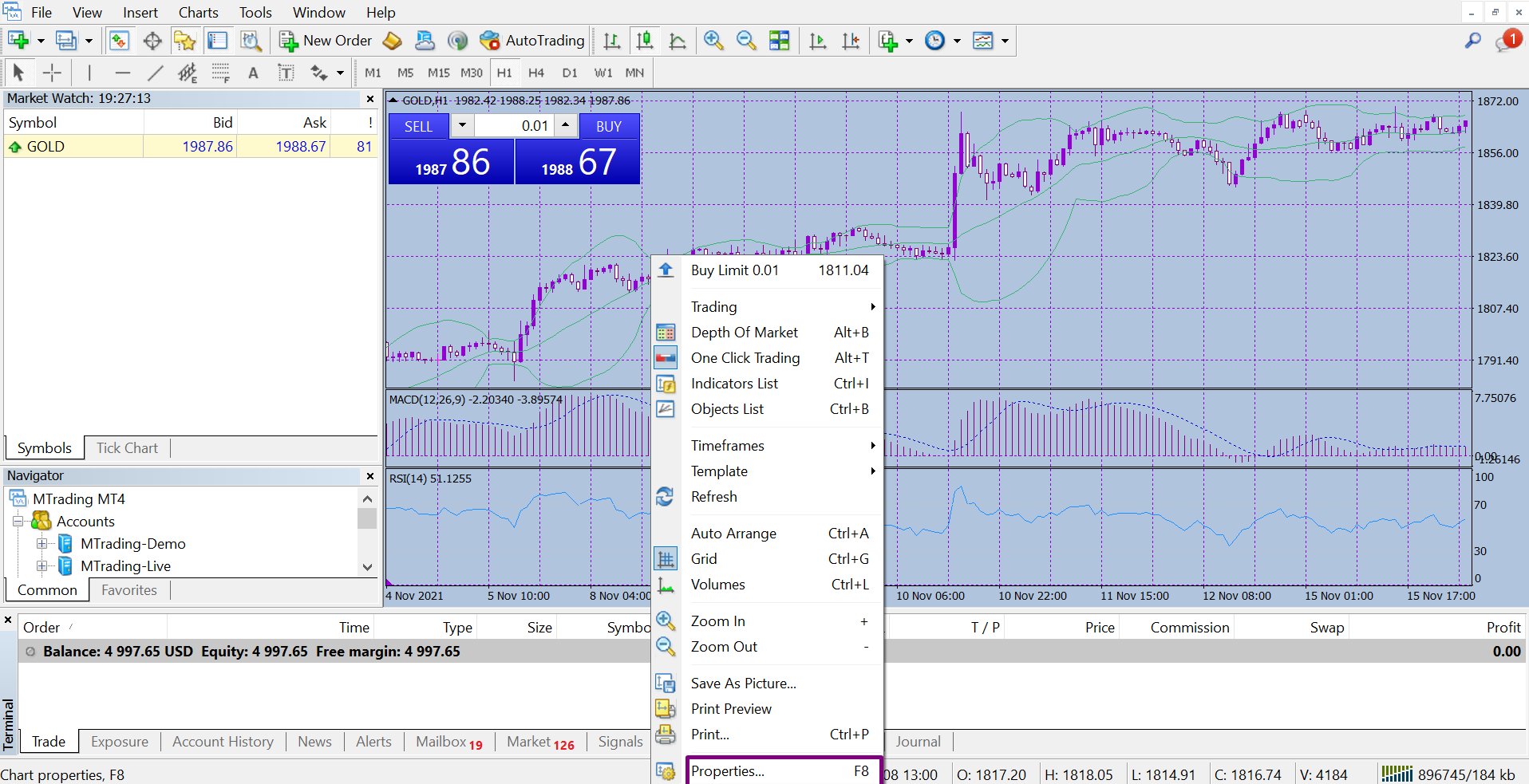Select the Trendline drawing tool

click(155, 73)
